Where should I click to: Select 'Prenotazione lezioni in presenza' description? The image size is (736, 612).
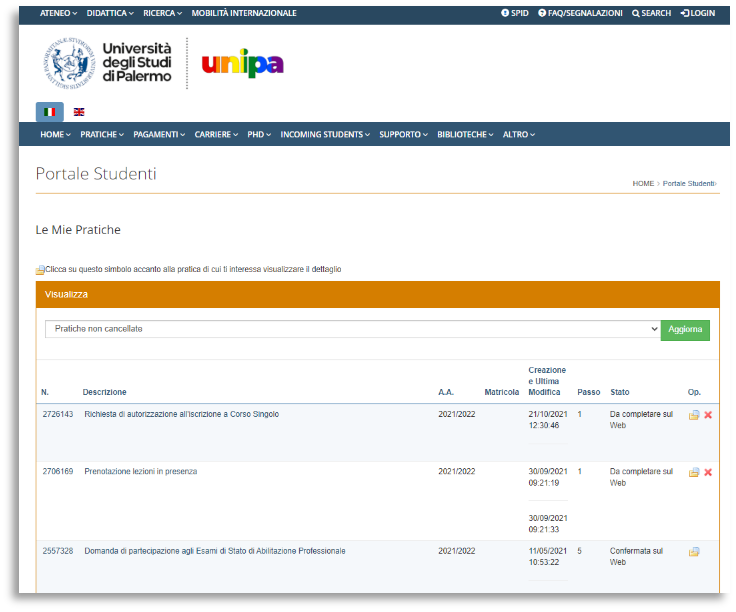pyautogui.click(x=141, y=472)
